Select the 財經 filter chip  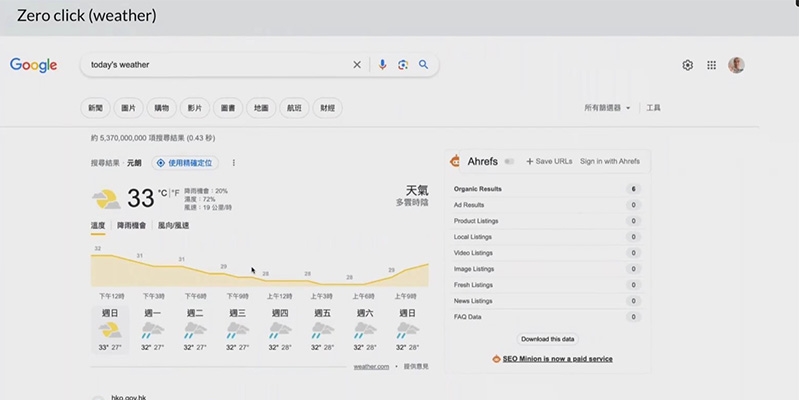[x=328, y=108]
